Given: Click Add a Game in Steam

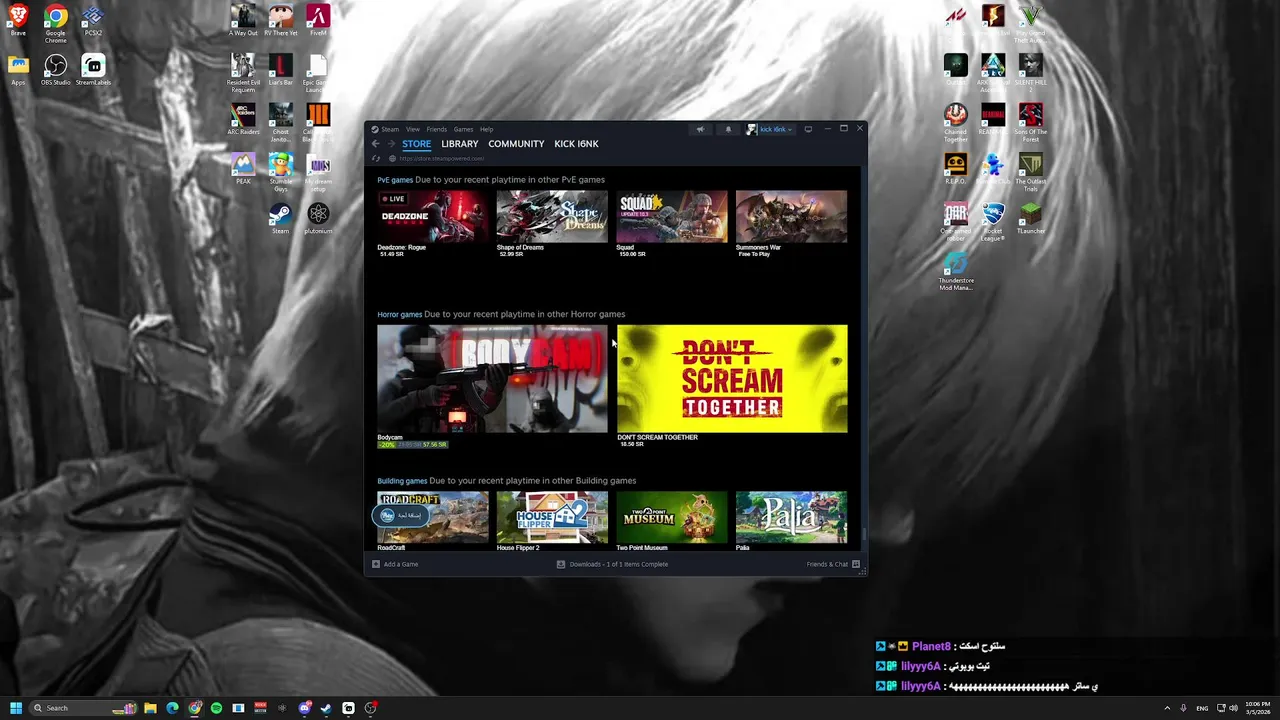Looking at the screenshot, I should [395, 564].
